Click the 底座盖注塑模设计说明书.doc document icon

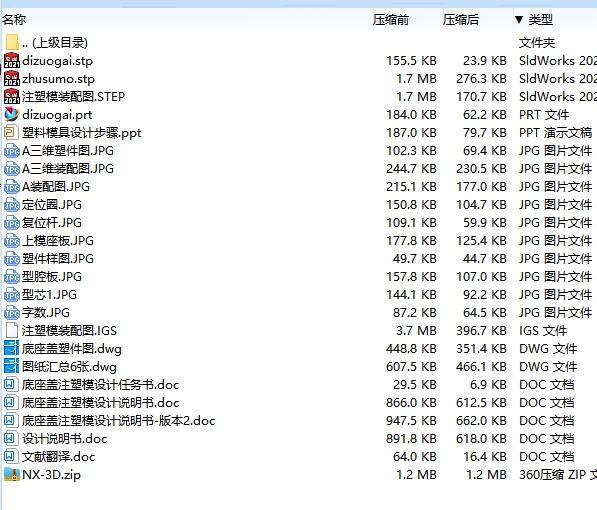click(10, 402)
